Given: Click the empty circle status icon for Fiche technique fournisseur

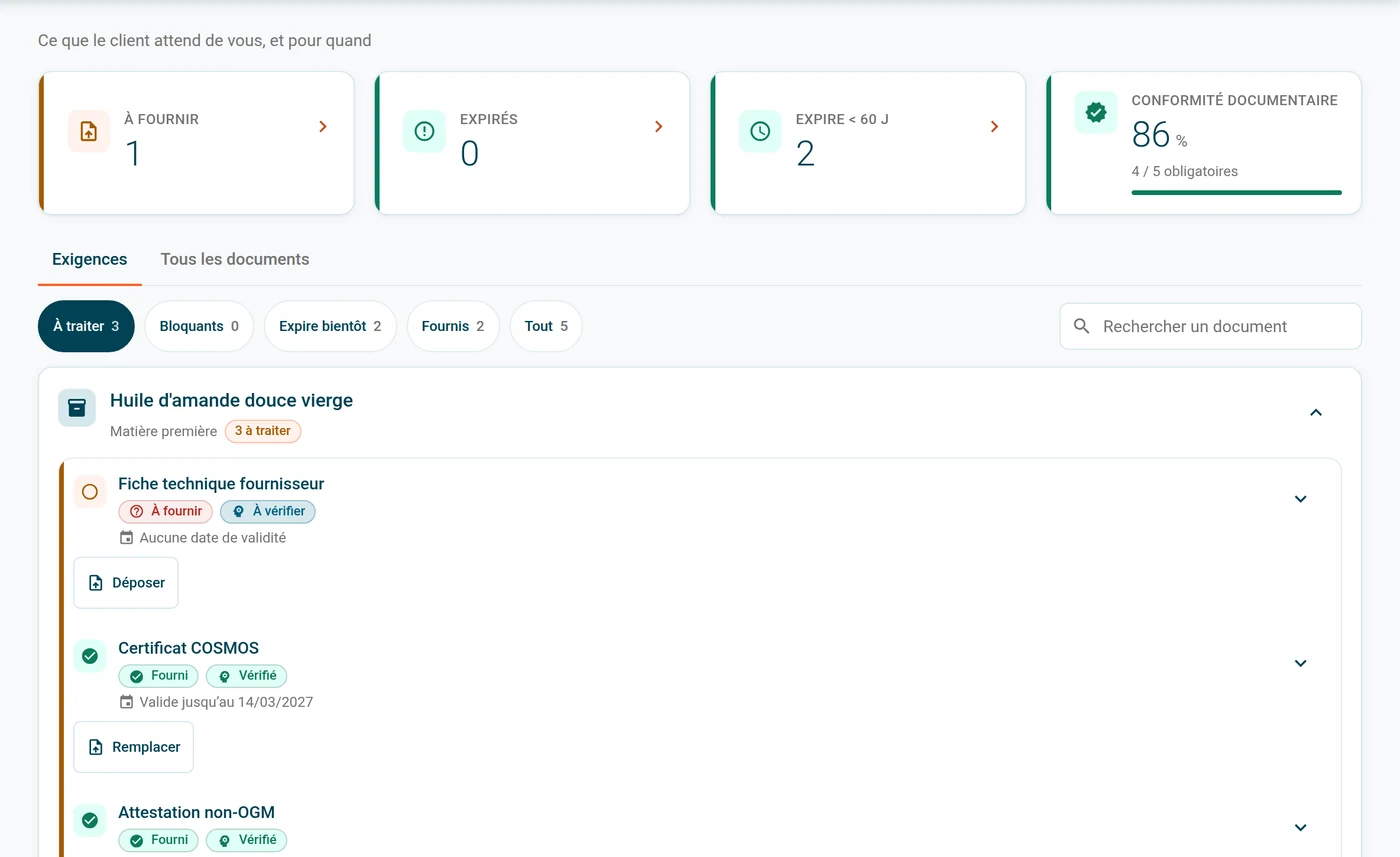Looking at the screenshot, I should click(x=90, y=492).
